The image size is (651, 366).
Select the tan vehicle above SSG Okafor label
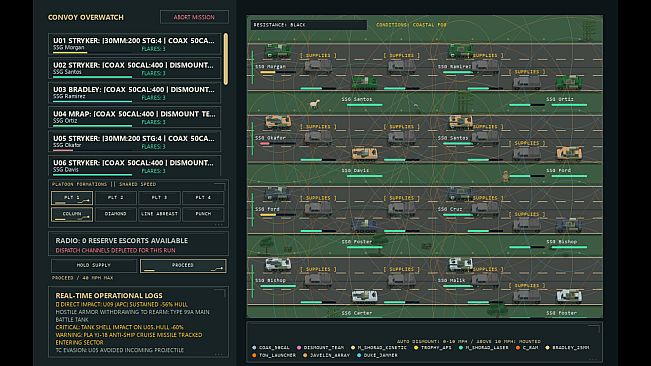(x=278, y=122)
